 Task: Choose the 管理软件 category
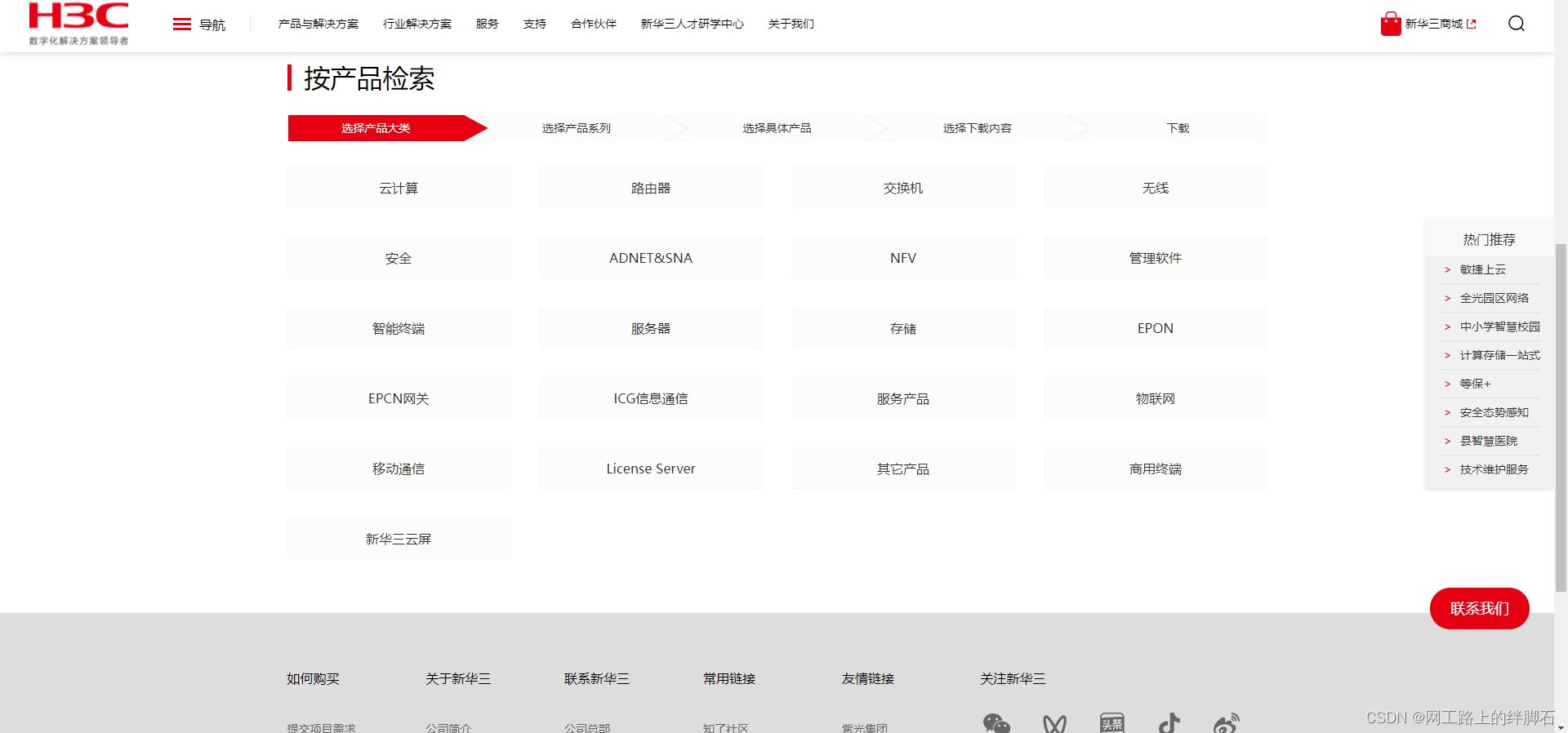coord(1156,258)
